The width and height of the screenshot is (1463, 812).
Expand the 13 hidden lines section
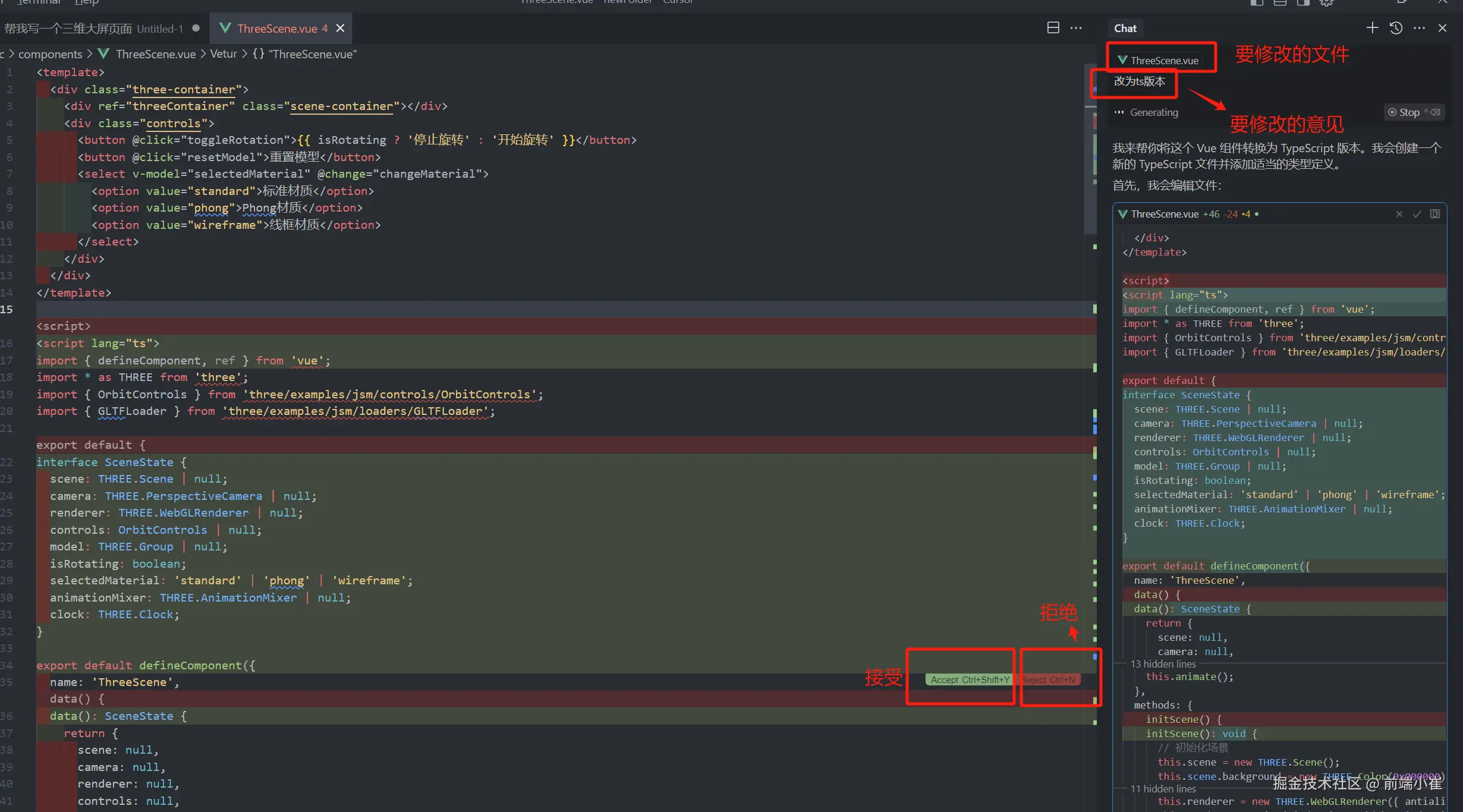pos(1163,664)
